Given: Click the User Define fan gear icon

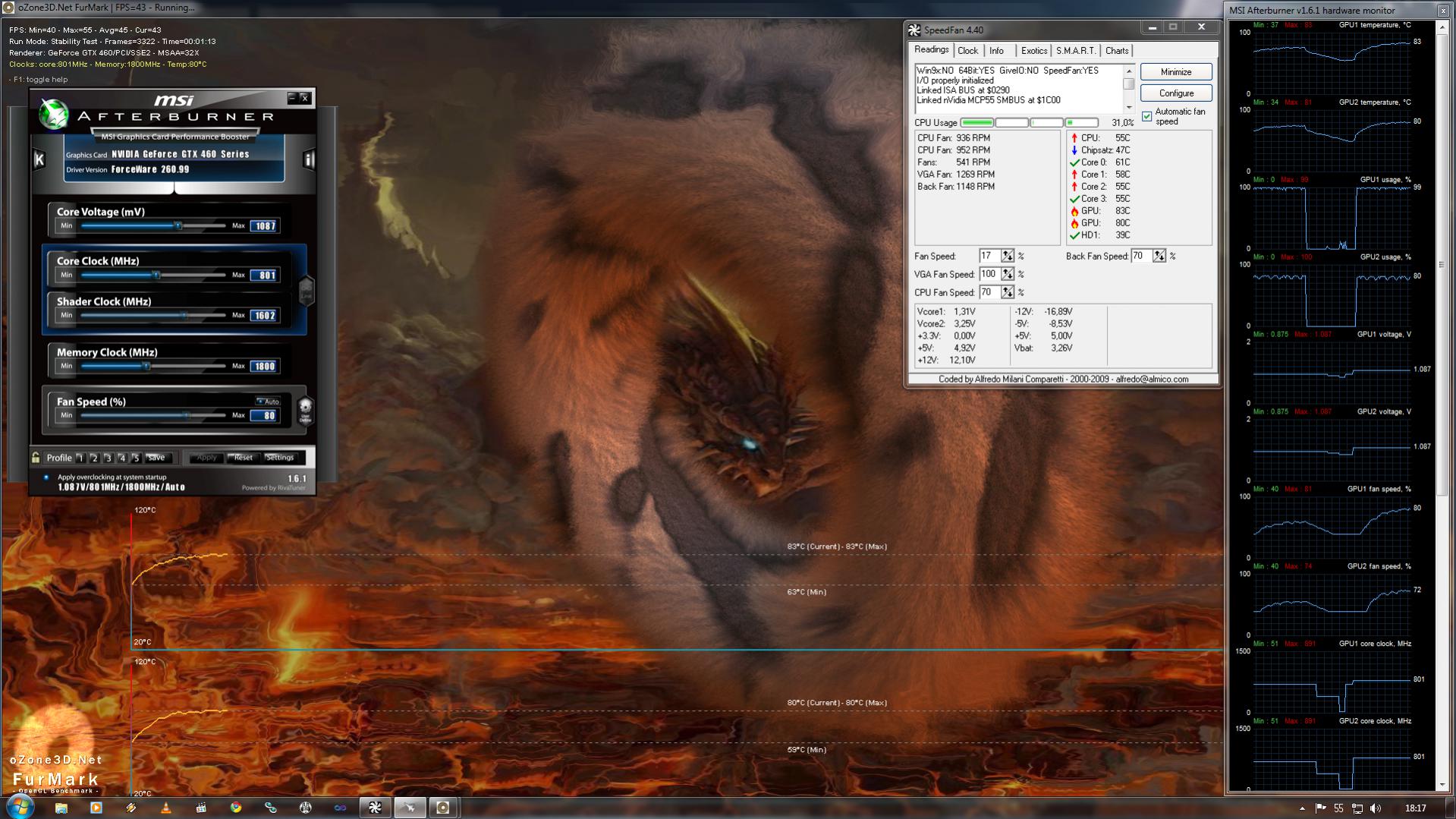Looking at the screenshot, I should point(305,410).
